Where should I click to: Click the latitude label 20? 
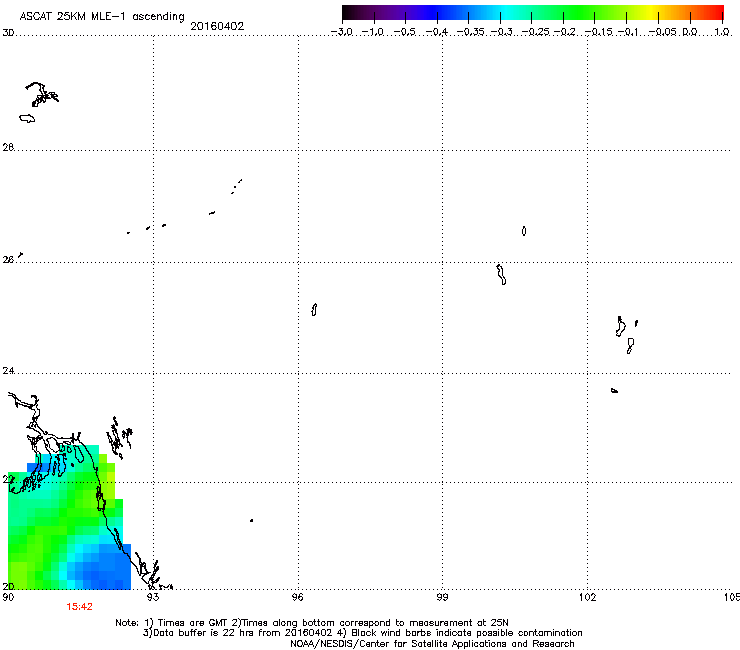(8, 586)
